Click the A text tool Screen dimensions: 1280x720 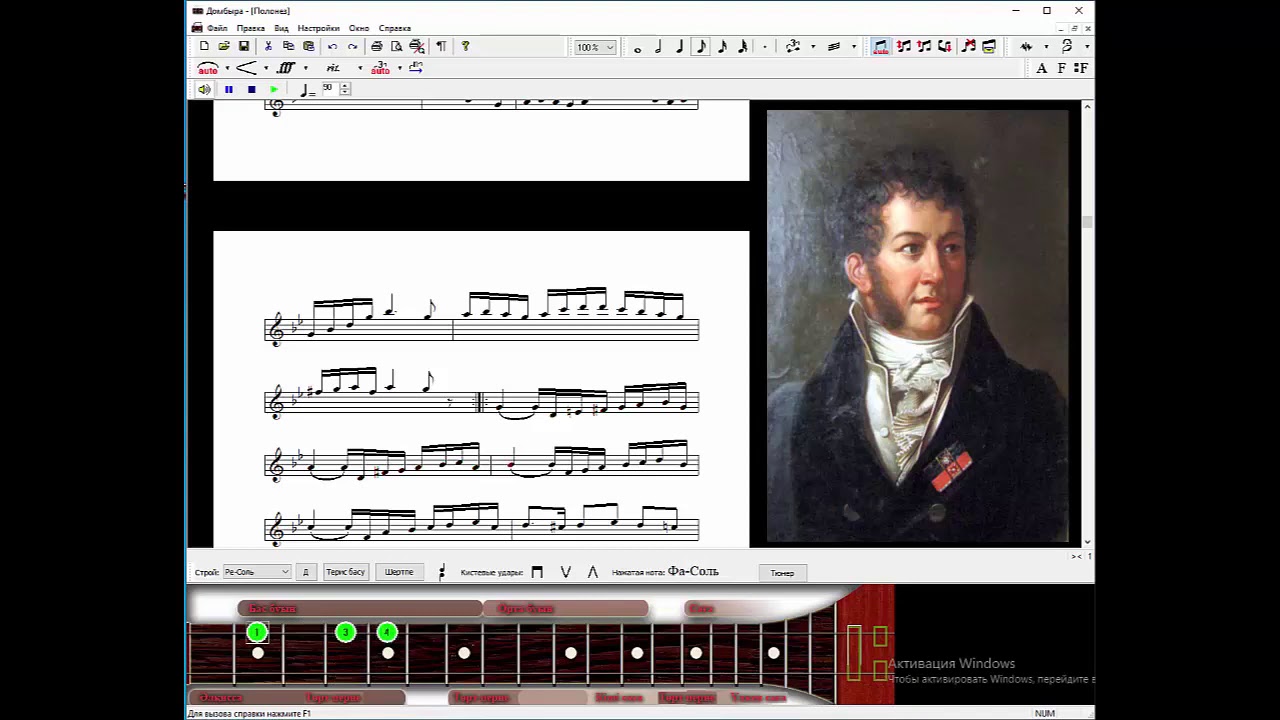tap(1041, 68)
